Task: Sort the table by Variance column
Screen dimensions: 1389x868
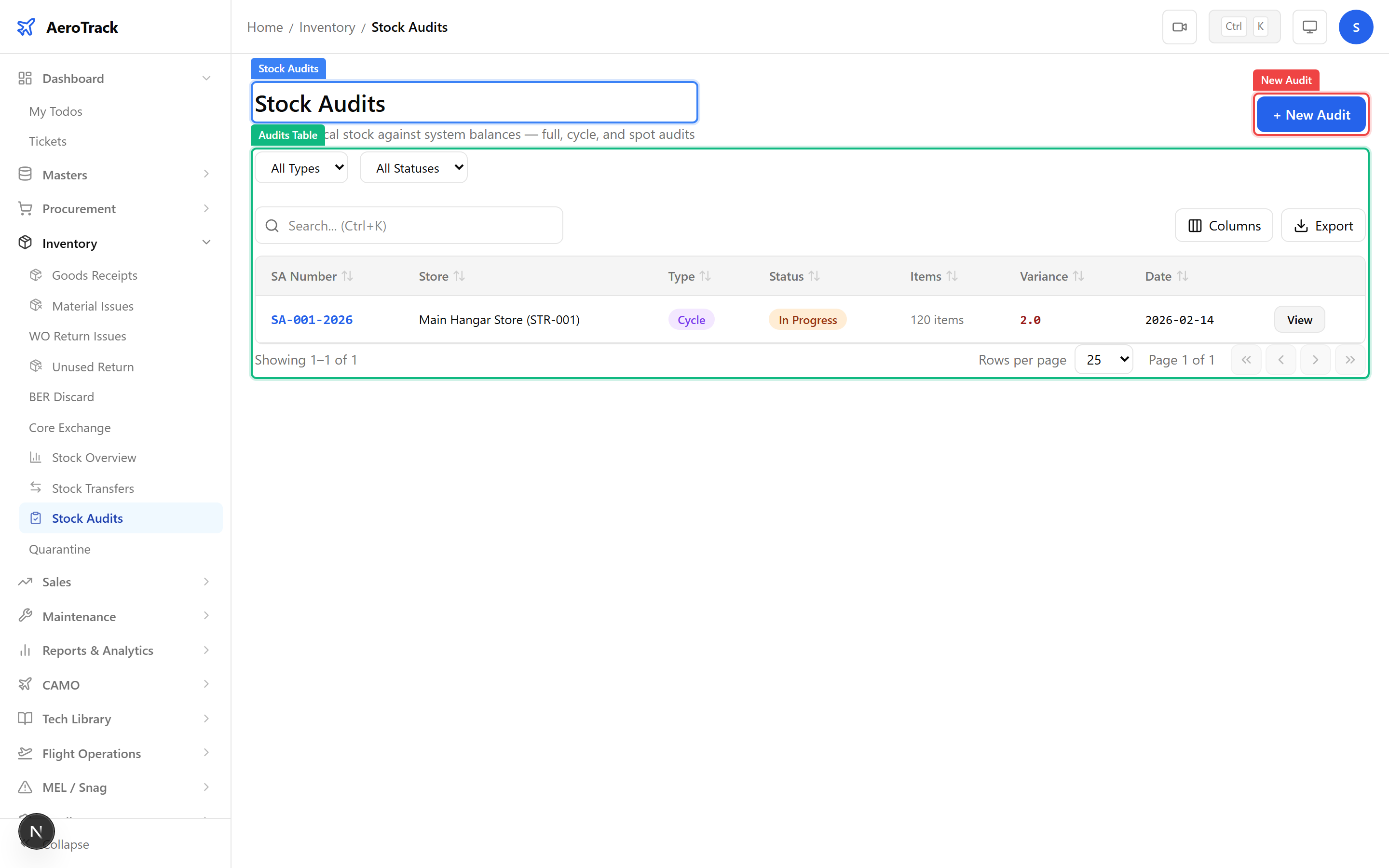Action: point(1050,276)
